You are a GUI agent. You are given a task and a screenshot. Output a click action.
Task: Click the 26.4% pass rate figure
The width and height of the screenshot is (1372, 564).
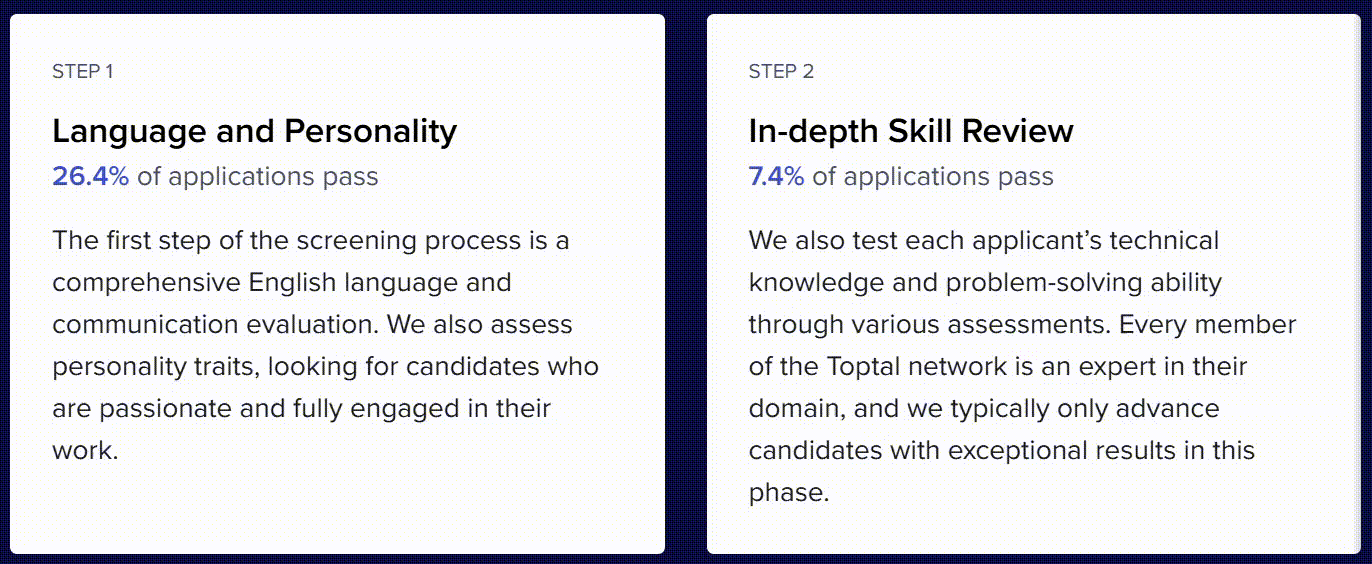tap(90, 177)
